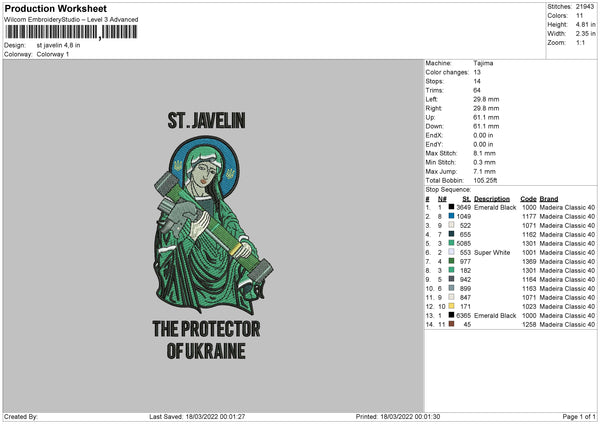Pick the yellow swatch in stop 12
The height and width of the screenshot is (424, 600).
tap(451, 305)
